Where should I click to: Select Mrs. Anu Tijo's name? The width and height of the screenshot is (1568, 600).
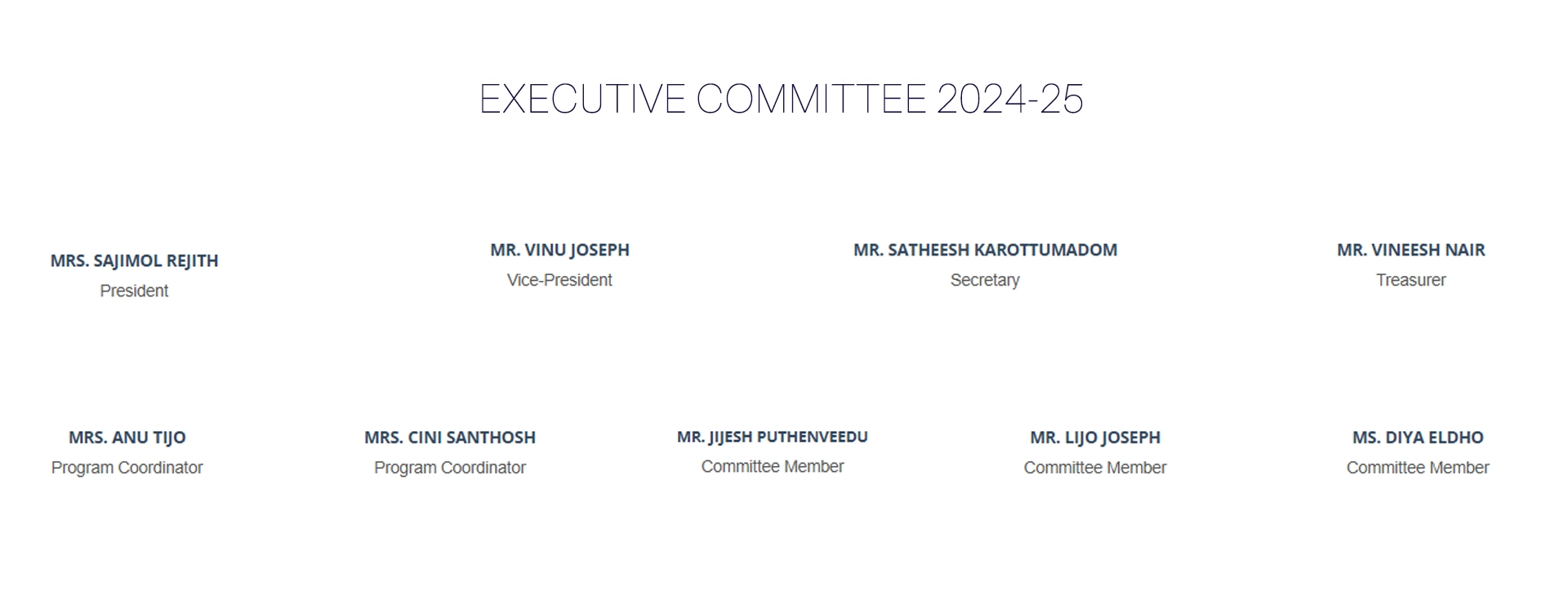pos(127,438)
